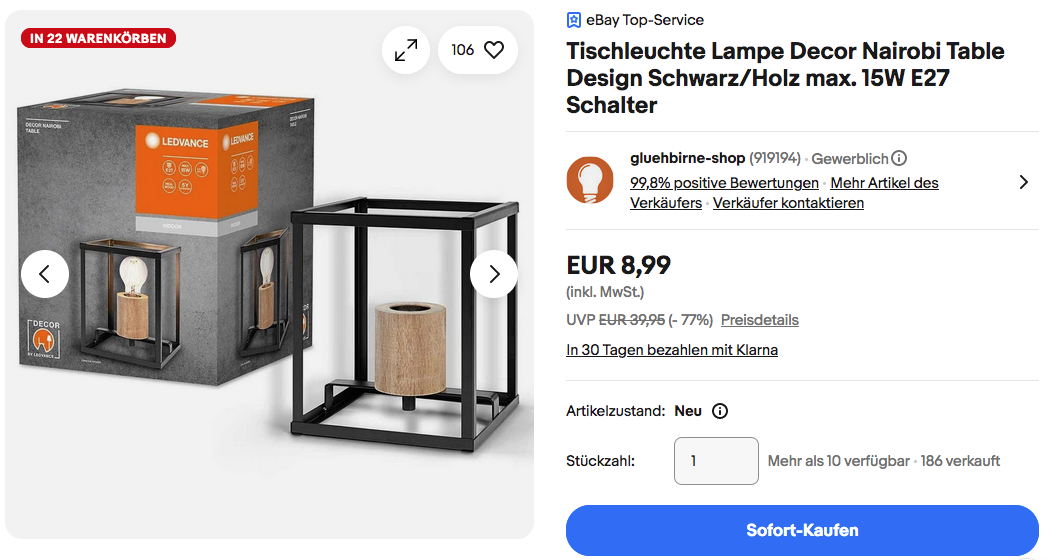The height and width of the screenshot is (560, 1054).
Task: View 99,8% positive Bewertungen
Action: [x=724, y=183]
